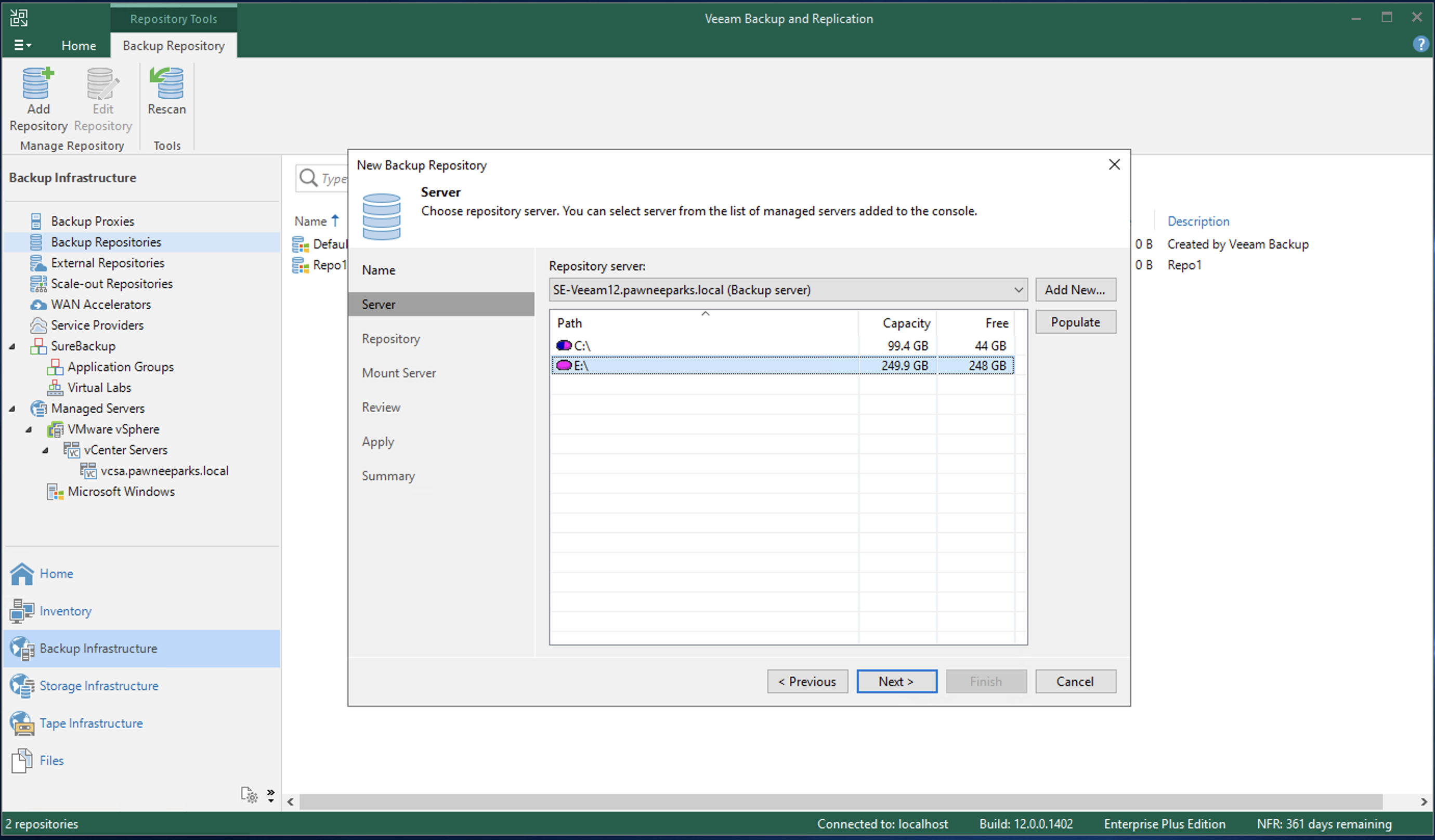This screenshot has height=840, width=1435.
Task: Close the New Backup Repository dialog
Action: tap(1114, 165)
